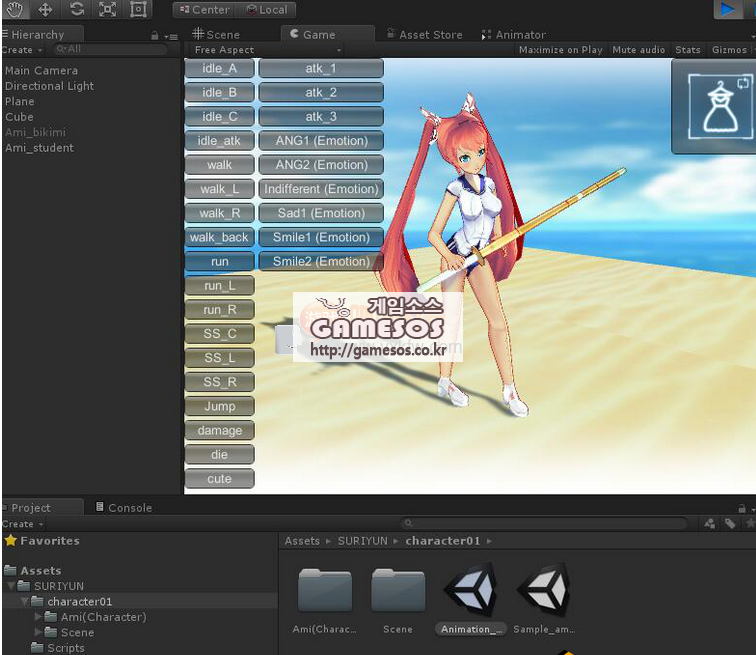Click Search by Label tag icon
The width and height of the screenshot is (756, 655).
pos(730,523)
